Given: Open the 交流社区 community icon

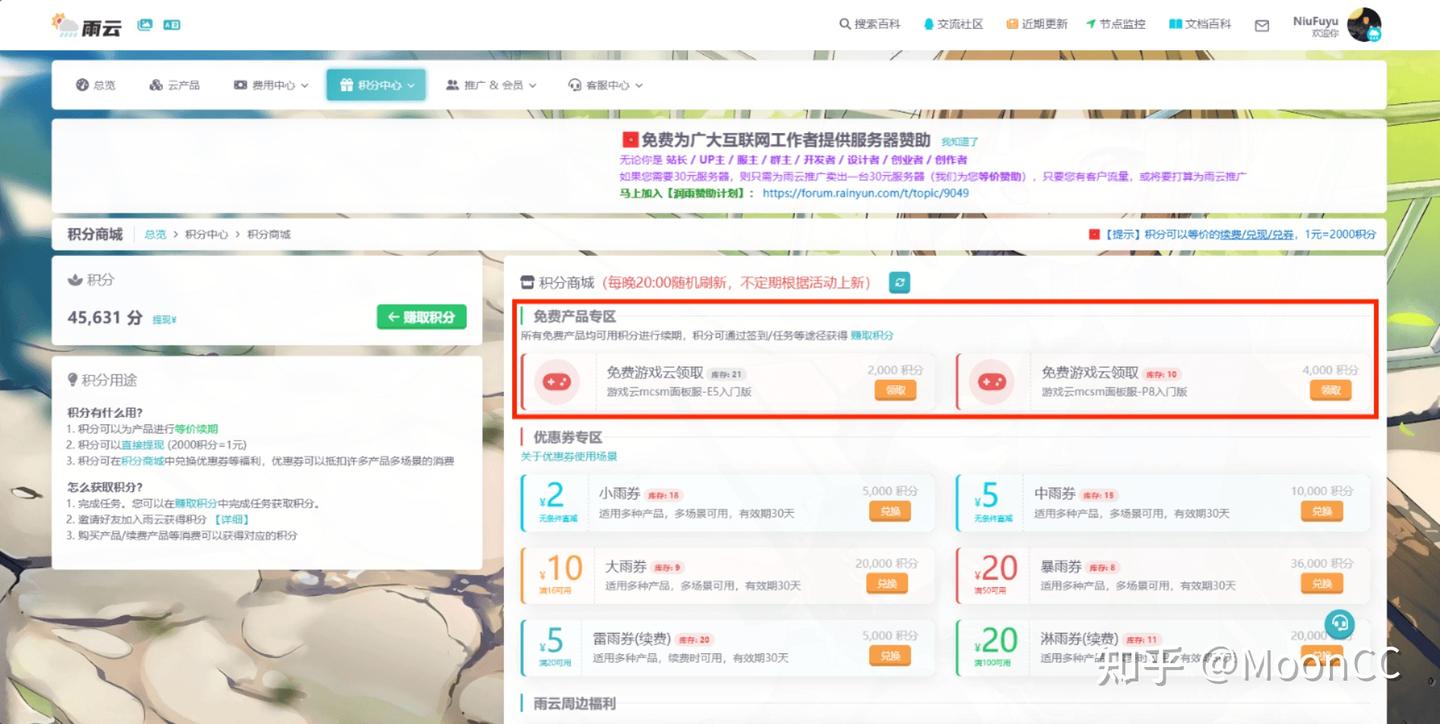Looking at the screenshot, I should (930, 23).
